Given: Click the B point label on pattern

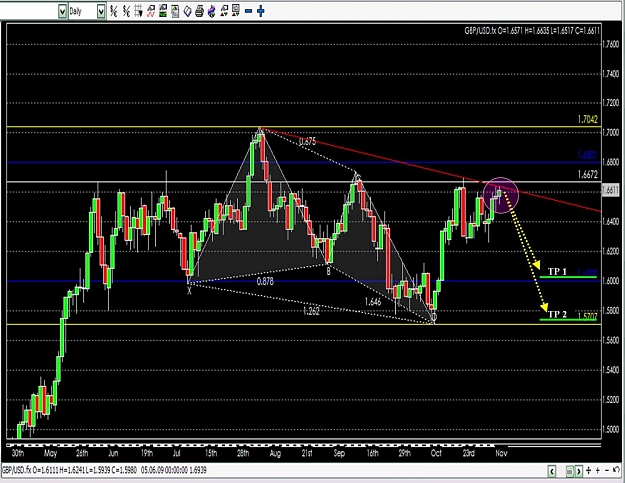Looking at the screenshot, I should coord(328,271).
